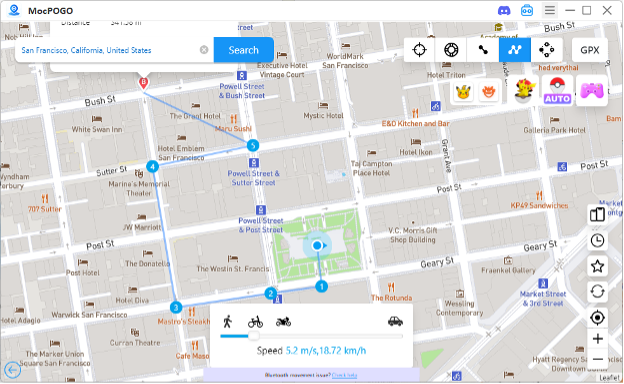Switch to two-spot route mode
The width and height of the screenshot is (624, 384).
coord(483,50)
